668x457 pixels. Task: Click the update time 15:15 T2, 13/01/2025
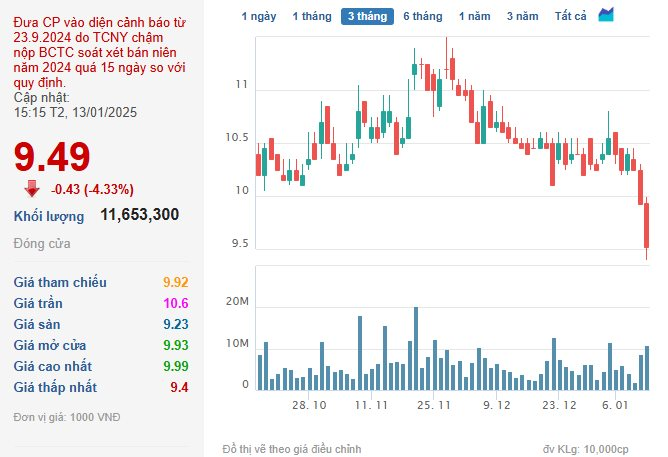point(75,112)
